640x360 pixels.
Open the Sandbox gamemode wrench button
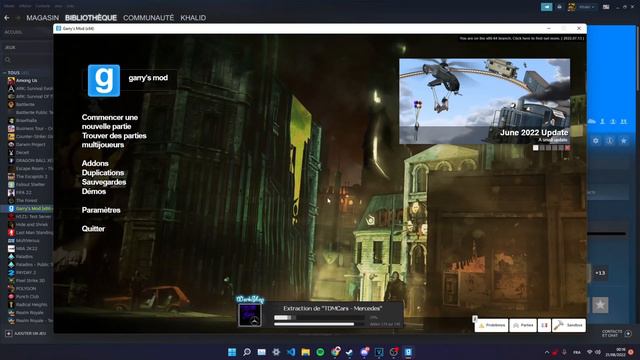click(569, 325)
